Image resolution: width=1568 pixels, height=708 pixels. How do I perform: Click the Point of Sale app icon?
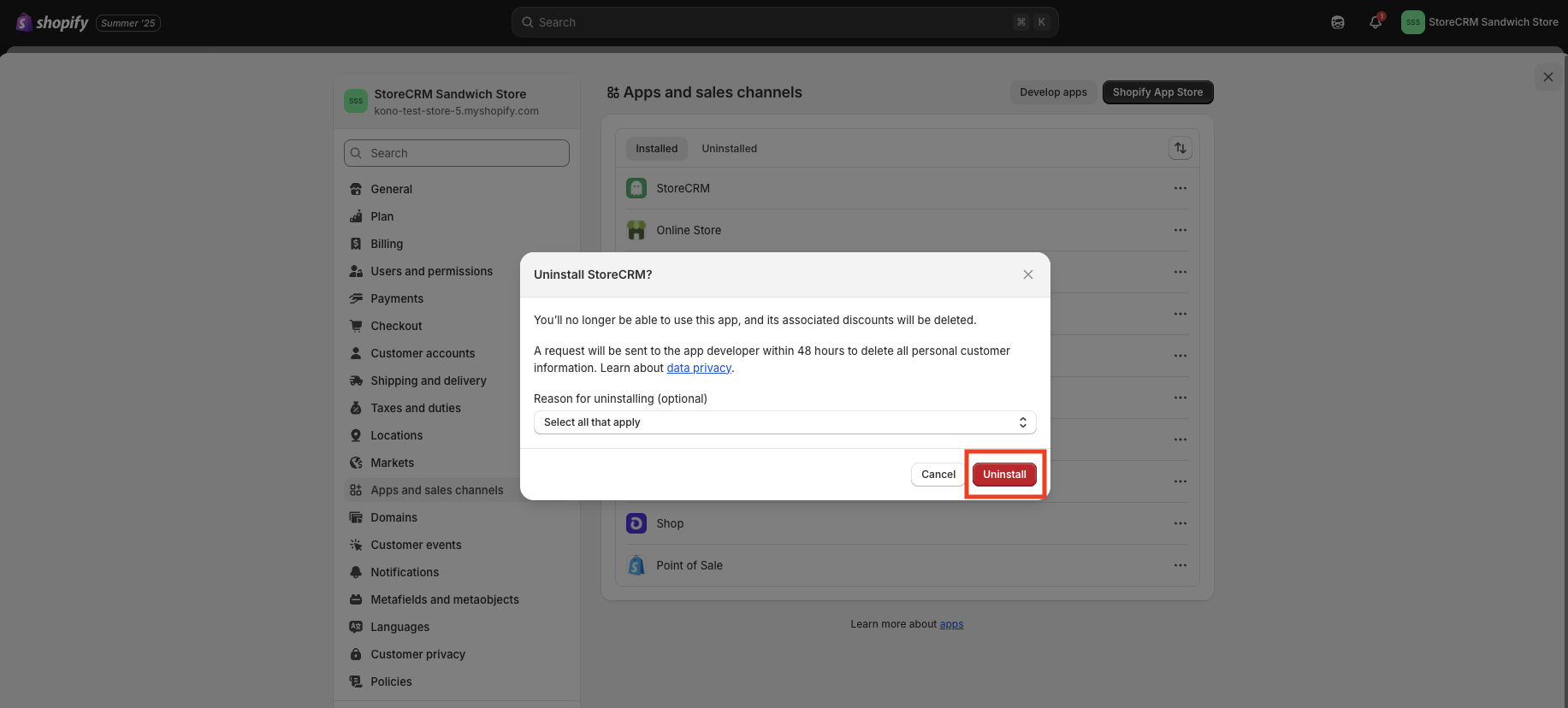click(x=636, y=565)
